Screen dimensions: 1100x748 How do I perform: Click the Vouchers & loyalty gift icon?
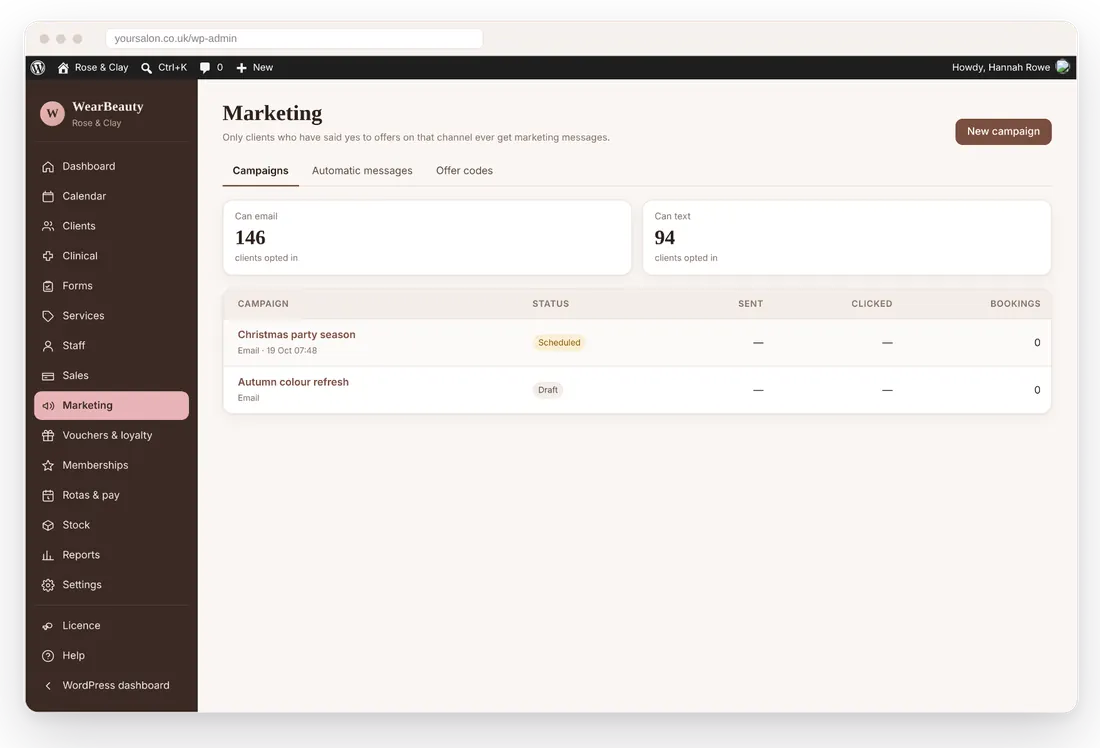(x=48, y=436)
